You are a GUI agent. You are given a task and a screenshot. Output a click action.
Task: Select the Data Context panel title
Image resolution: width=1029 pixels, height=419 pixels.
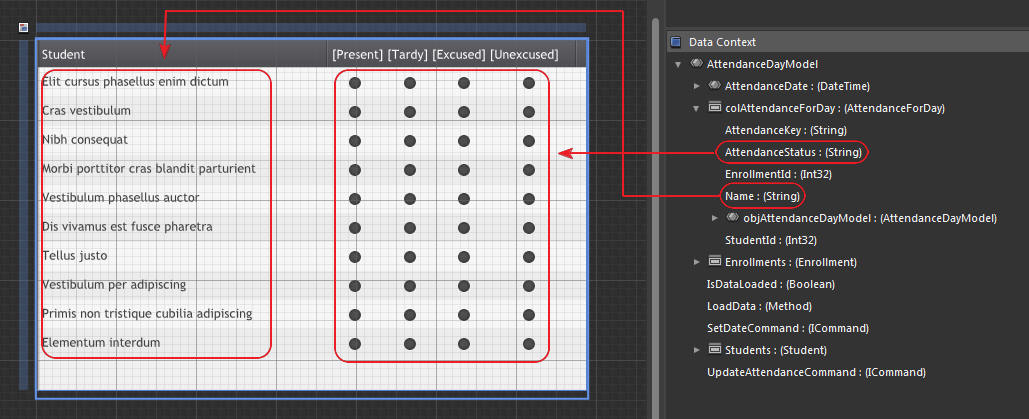tap(722, 42)
